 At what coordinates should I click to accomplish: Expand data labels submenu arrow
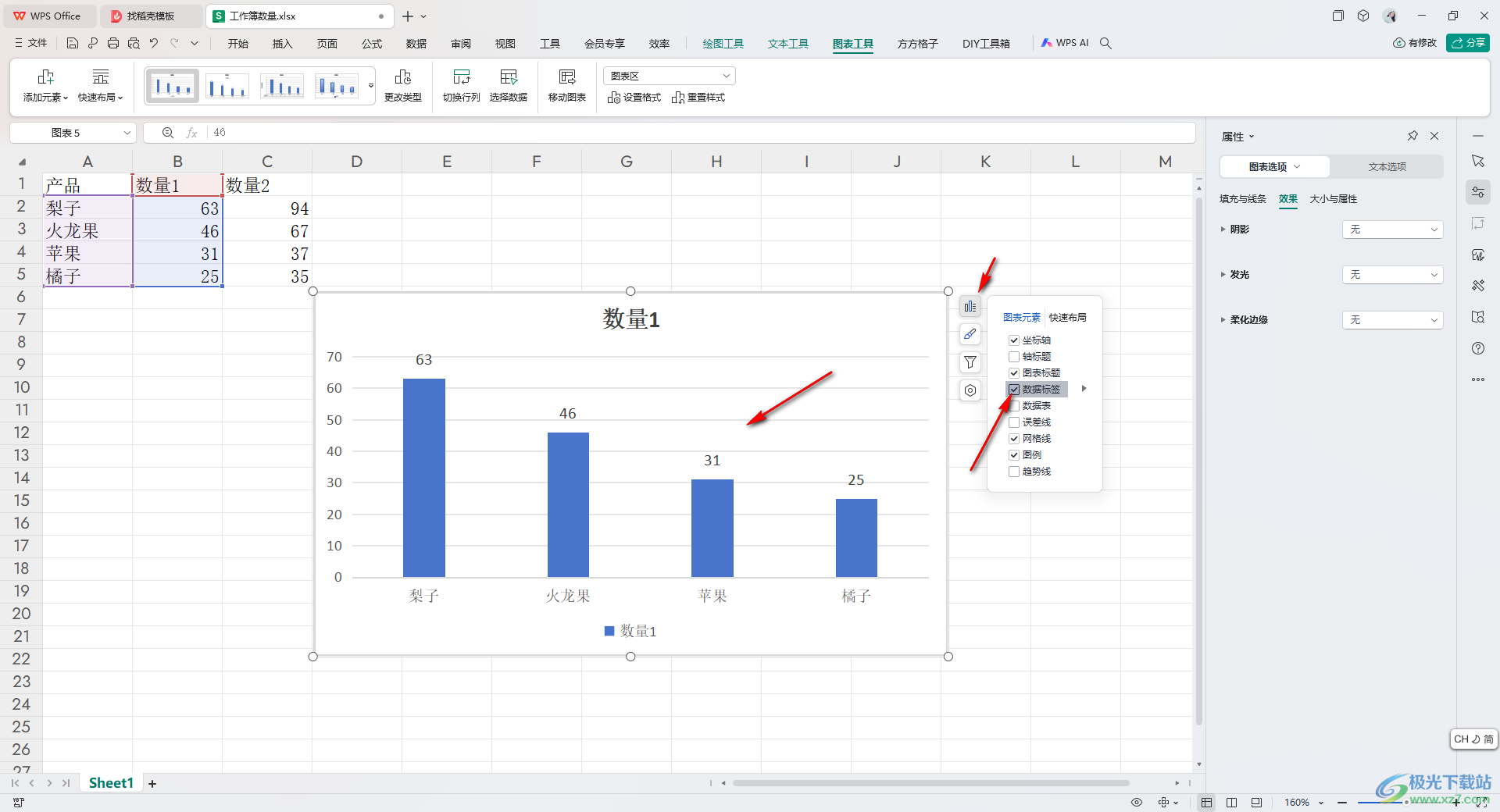1084,389
